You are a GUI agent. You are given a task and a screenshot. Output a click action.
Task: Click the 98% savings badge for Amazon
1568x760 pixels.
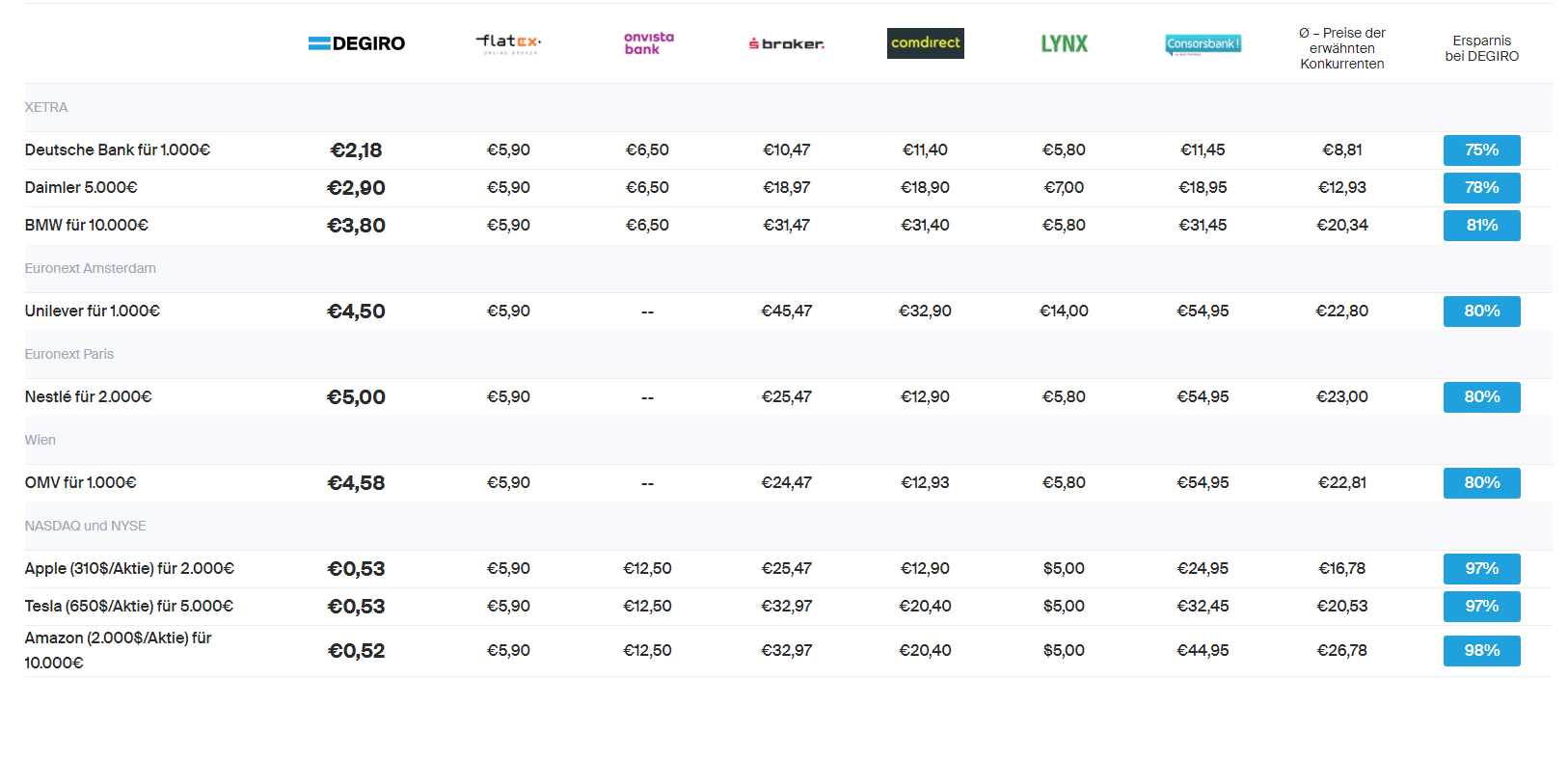(1481, 651)
